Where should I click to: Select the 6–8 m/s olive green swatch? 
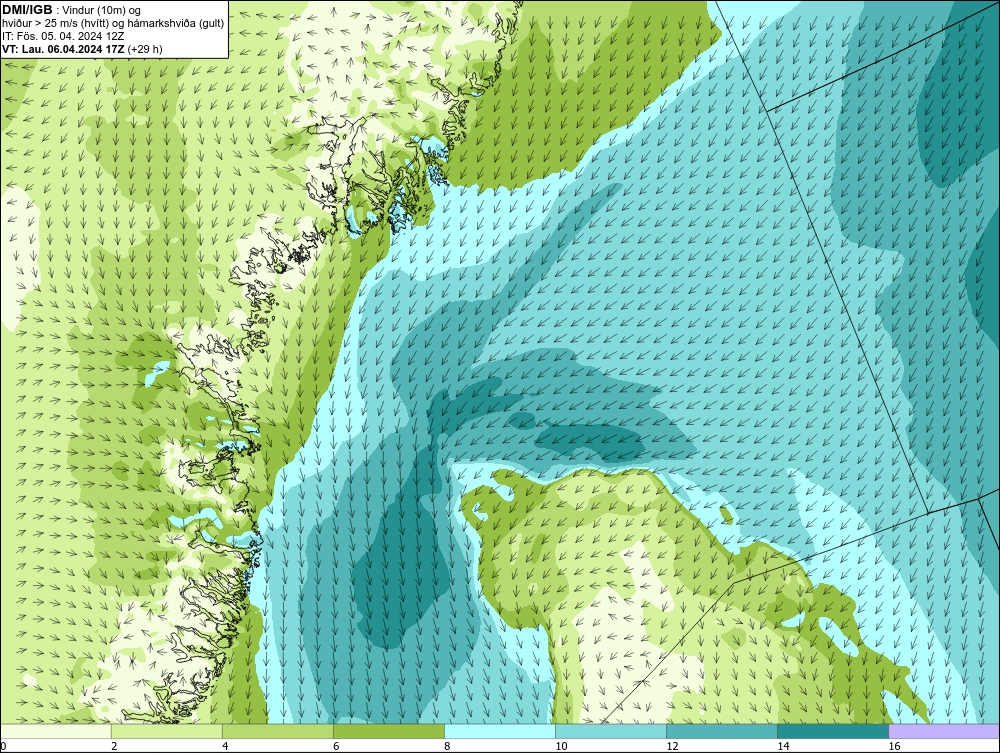coord(388,731)
